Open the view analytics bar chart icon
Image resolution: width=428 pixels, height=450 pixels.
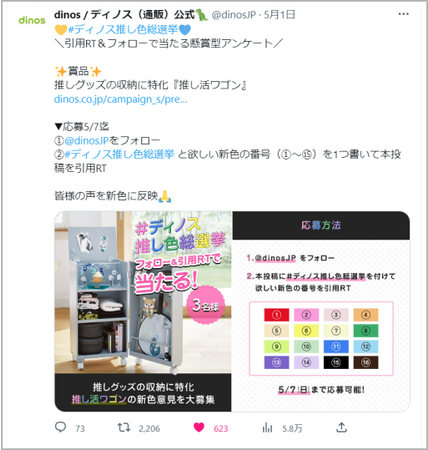click(267, 428)
